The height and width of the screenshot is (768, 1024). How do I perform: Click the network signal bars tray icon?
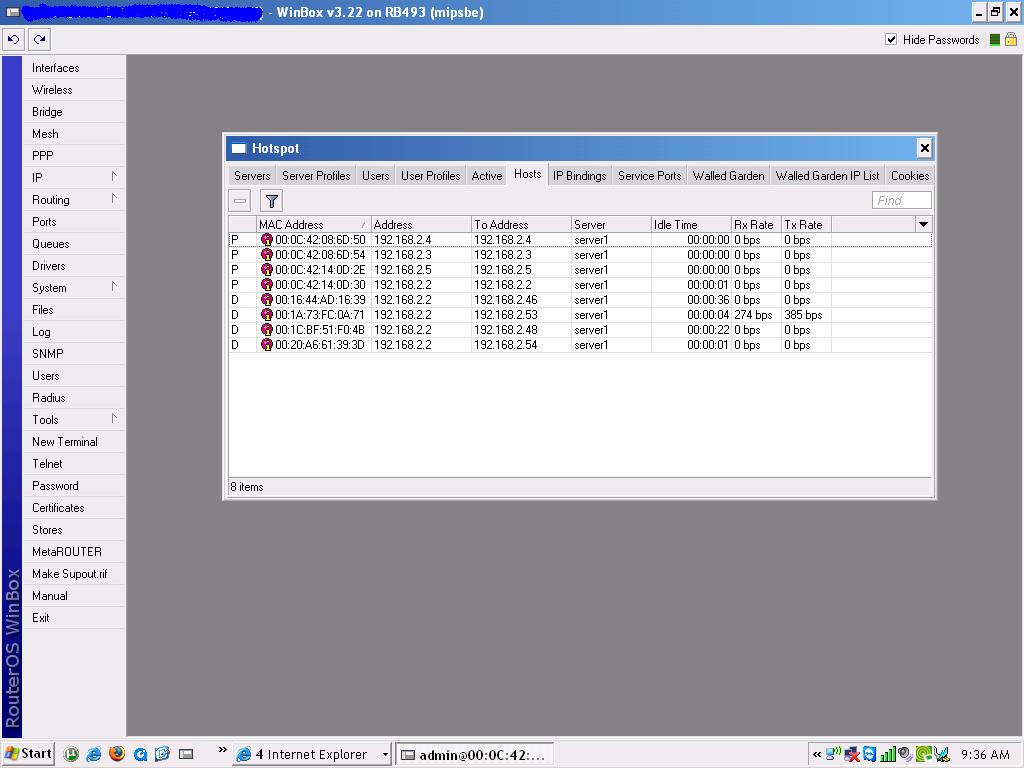coord(888,754)
